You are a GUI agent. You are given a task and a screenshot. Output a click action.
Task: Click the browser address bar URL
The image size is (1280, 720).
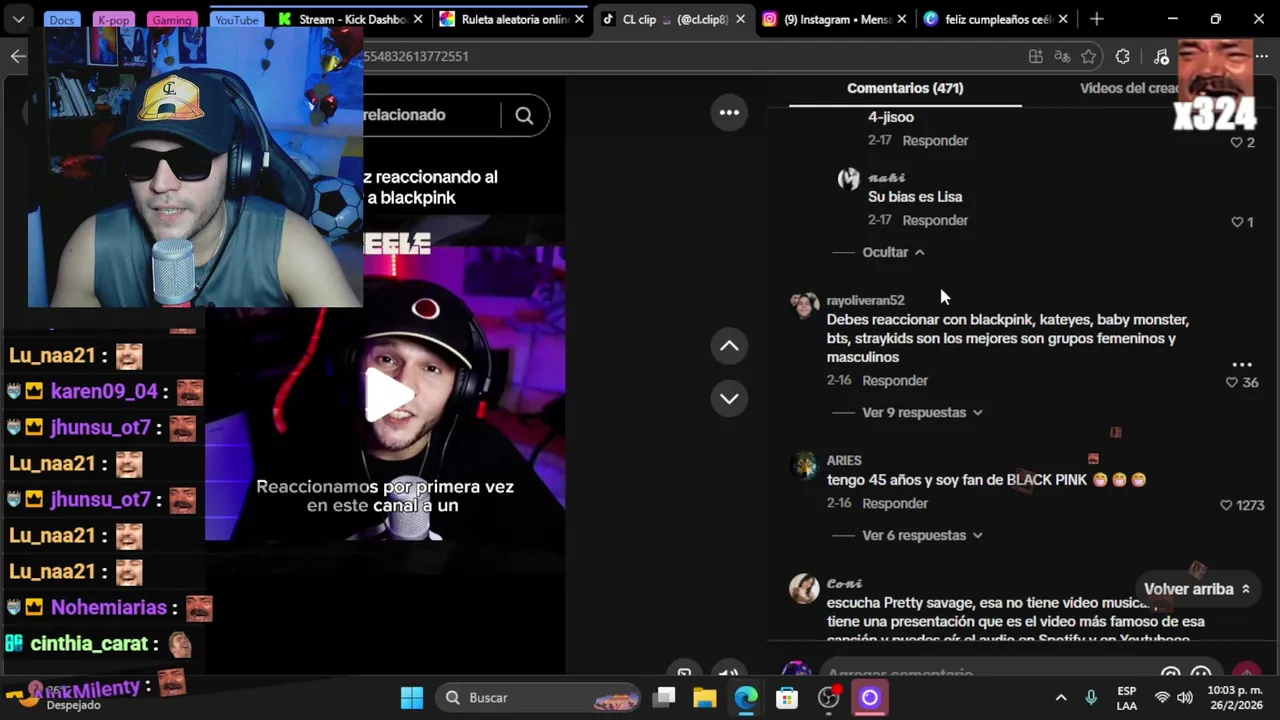coord(416,56)
